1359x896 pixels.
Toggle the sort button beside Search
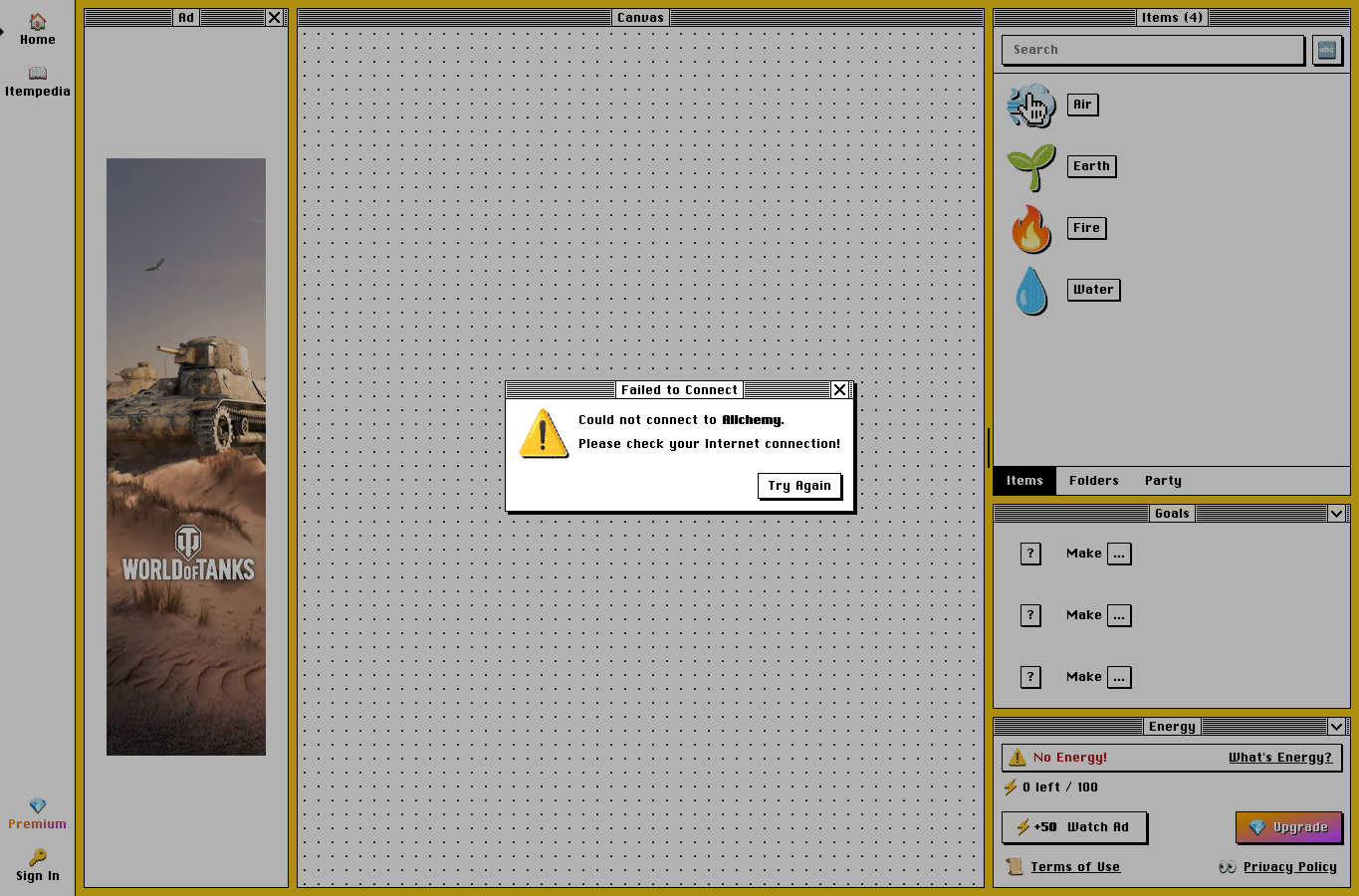tap(1327, 50)
